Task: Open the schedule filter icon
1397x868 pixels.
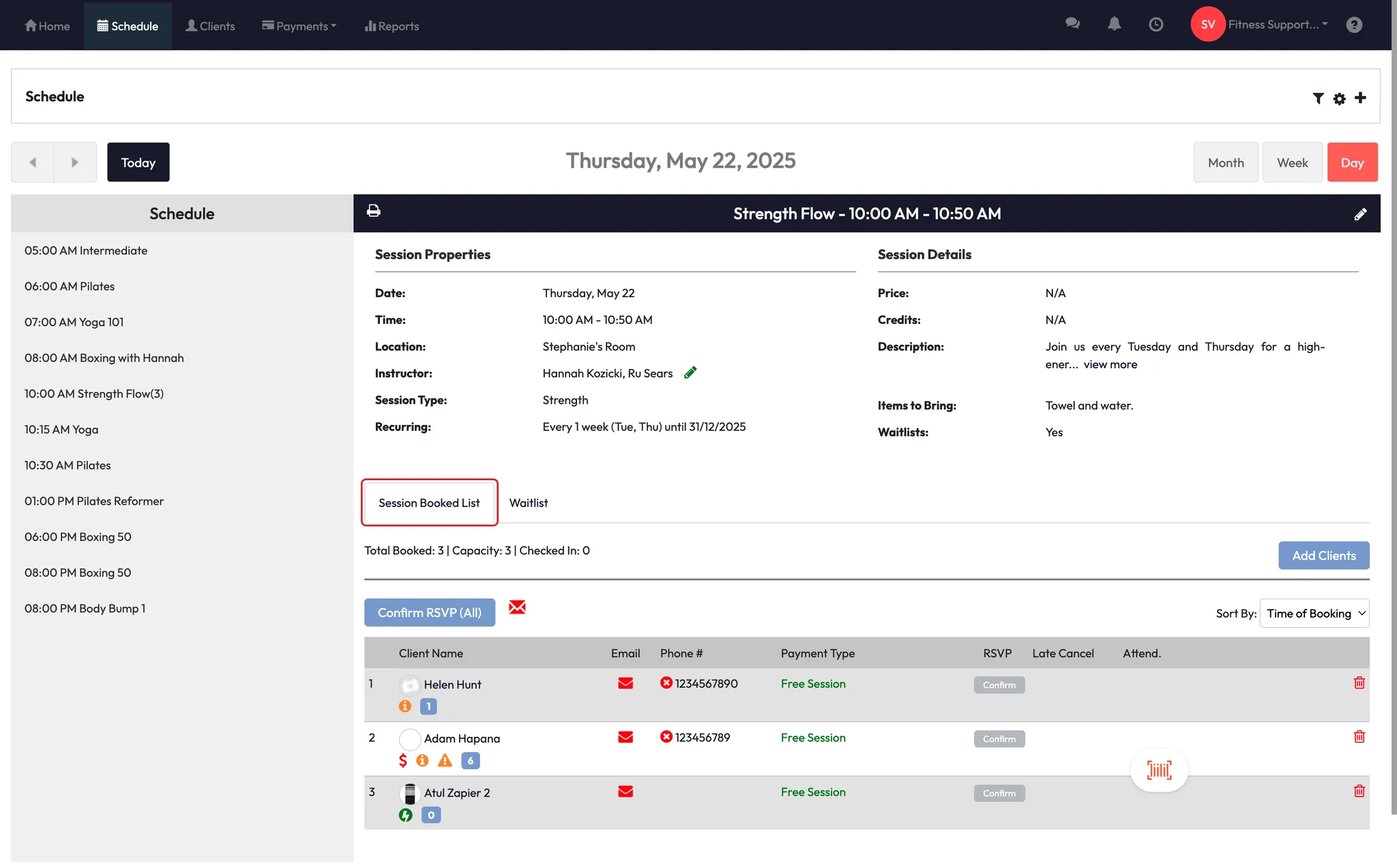Action: (x=1318, y=98)
